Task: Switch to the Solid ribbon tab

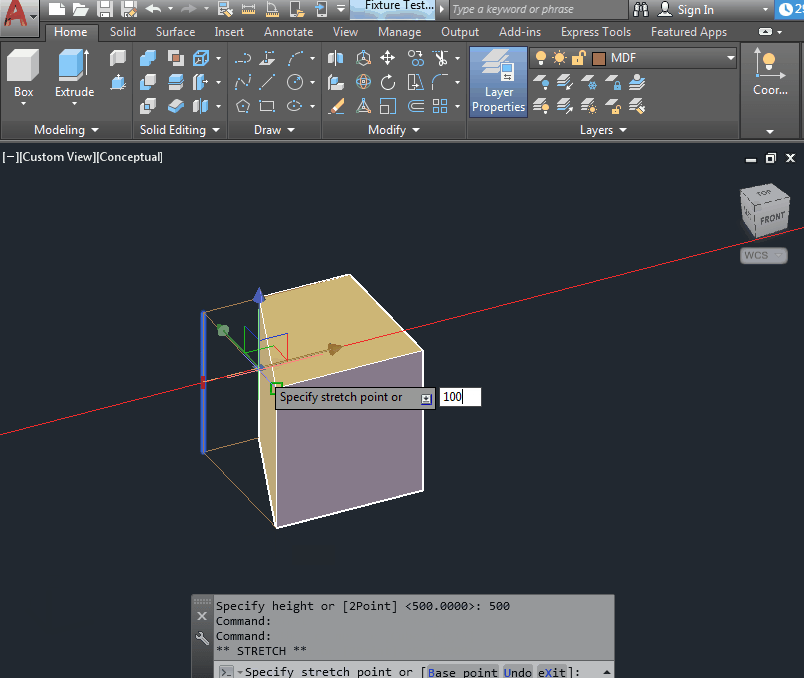Action: [123, 32]
